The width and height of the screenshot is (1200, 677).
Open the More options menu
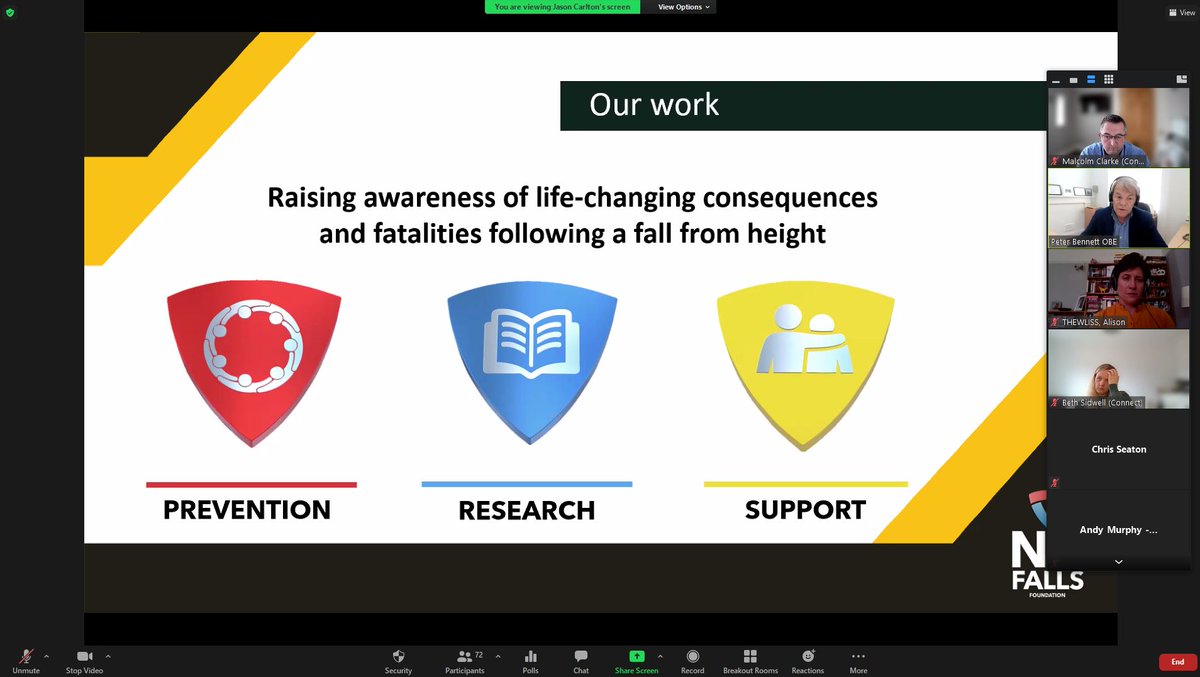click(858, 661)
